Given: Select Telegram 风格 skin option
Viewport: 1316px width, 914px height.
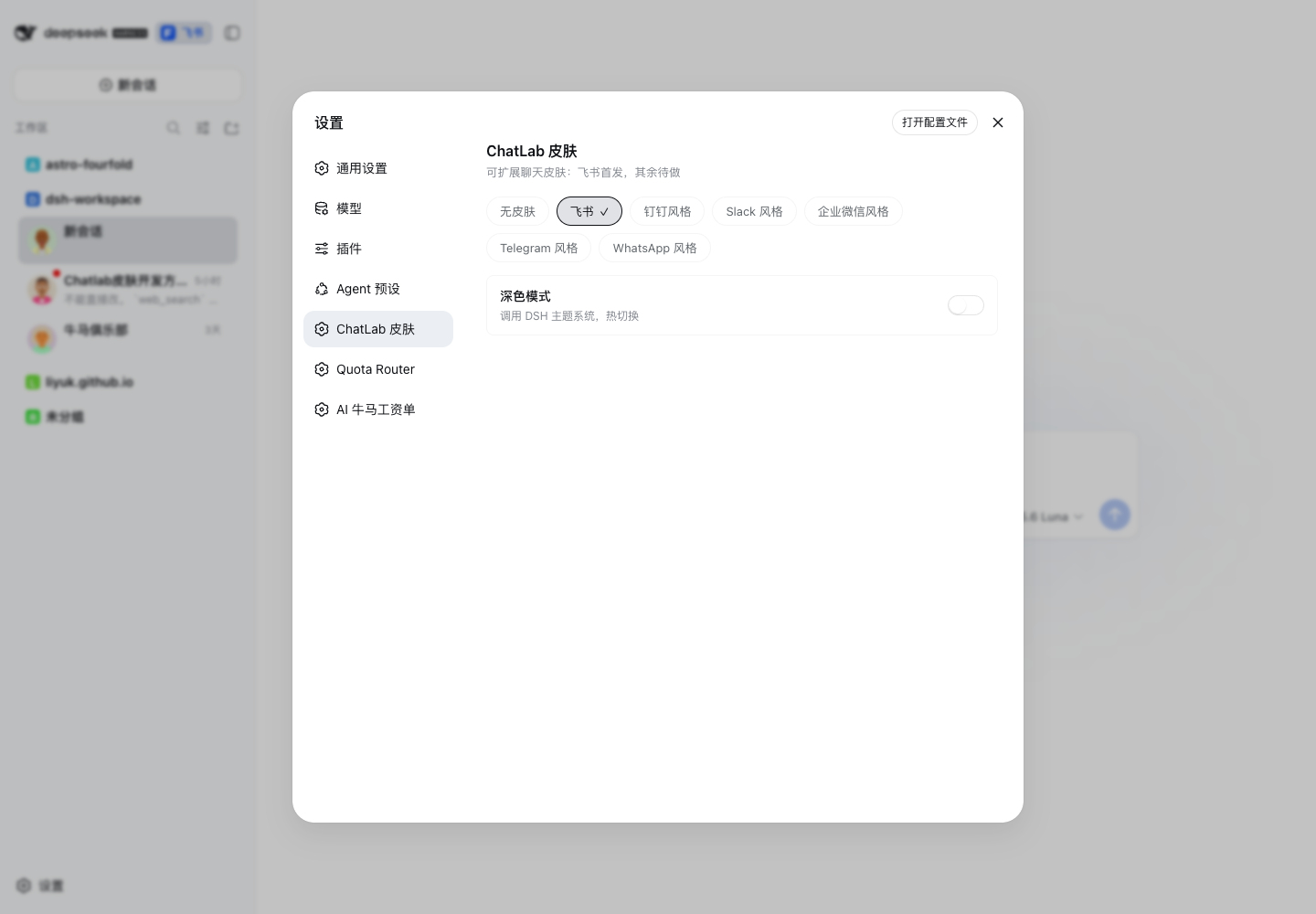Looking at the screenshot, I should (x=539, y=248).
